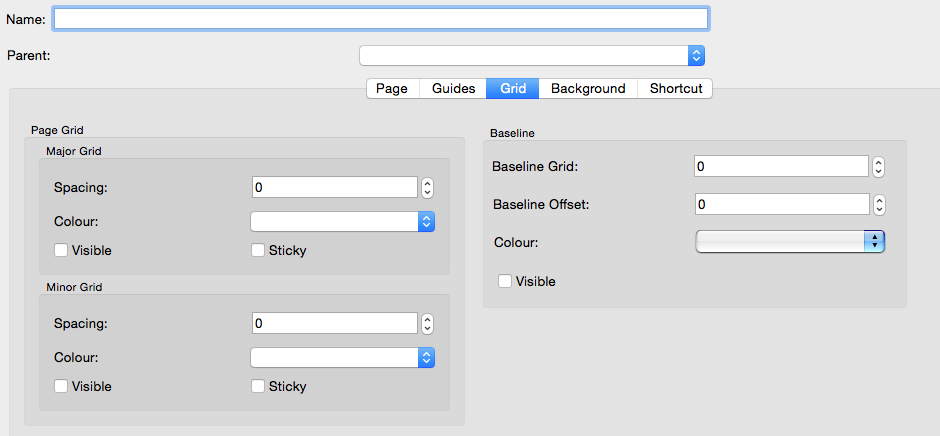
Task: Enable Major Grid Visible checkbox
Action: point(61,250)
